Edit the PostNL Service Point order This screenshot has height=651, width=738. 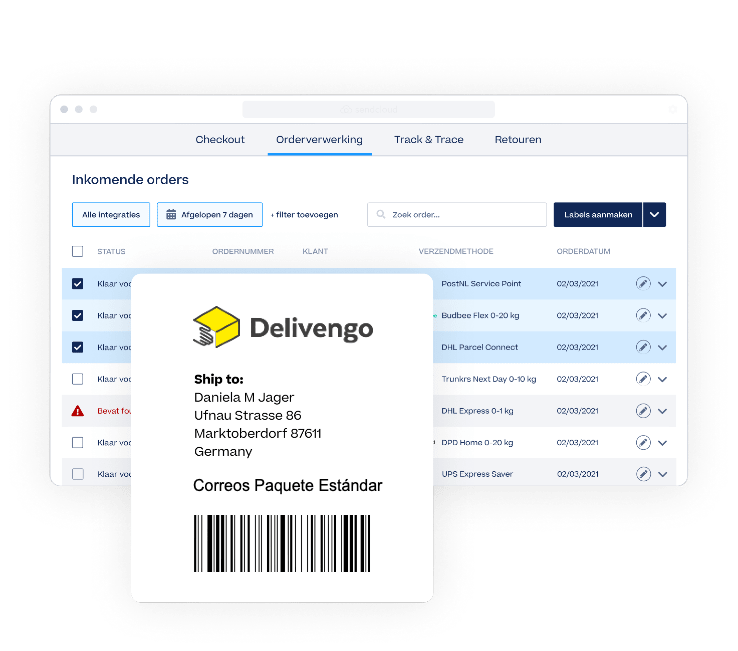(643, 283)
